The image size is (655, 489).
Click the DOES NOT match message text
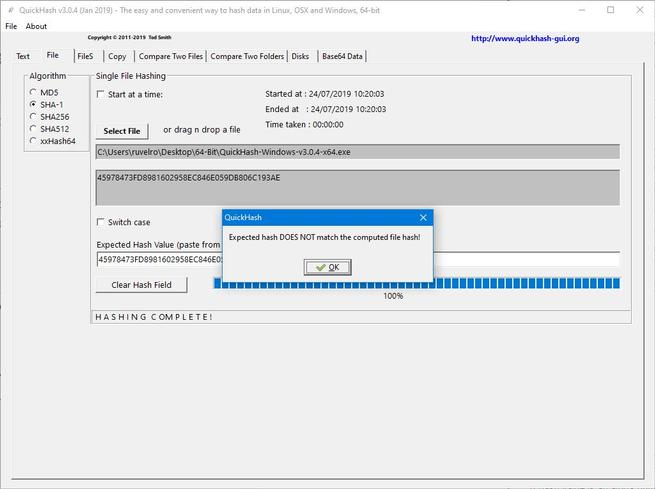click(x=325, y=237)
